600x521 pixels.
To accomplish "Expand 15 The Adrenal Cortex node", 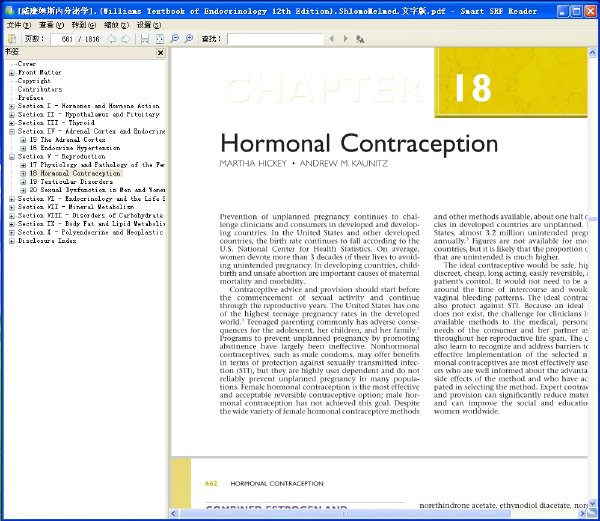I will (x=23, y=140).
